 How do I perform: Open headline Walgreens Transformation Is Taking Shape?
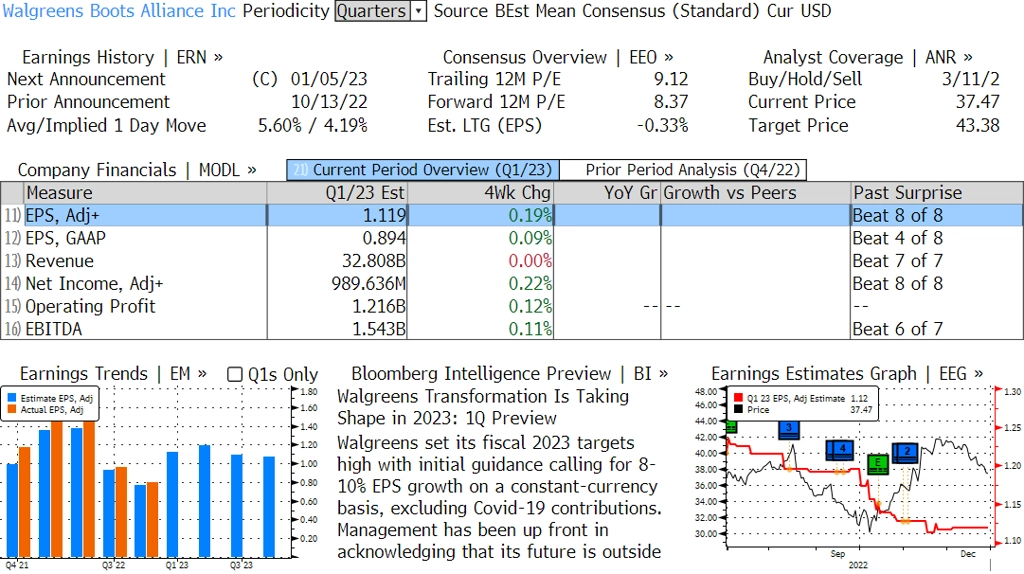tap(483, 407)
